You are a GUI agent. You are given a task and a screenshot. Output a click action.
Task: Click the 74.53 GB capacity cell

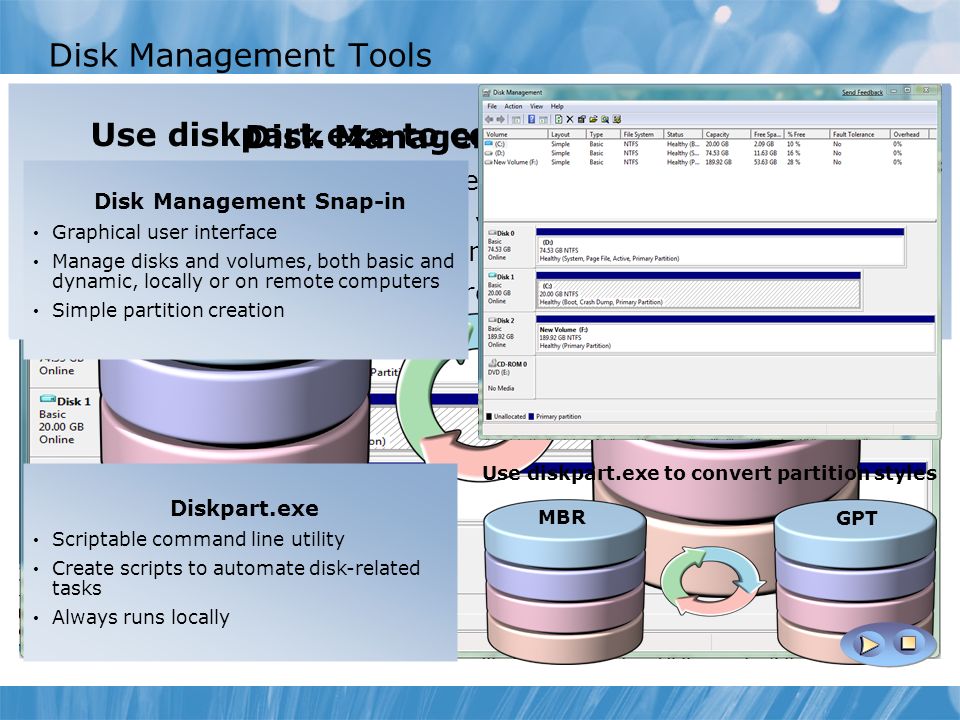pos(717,153)
